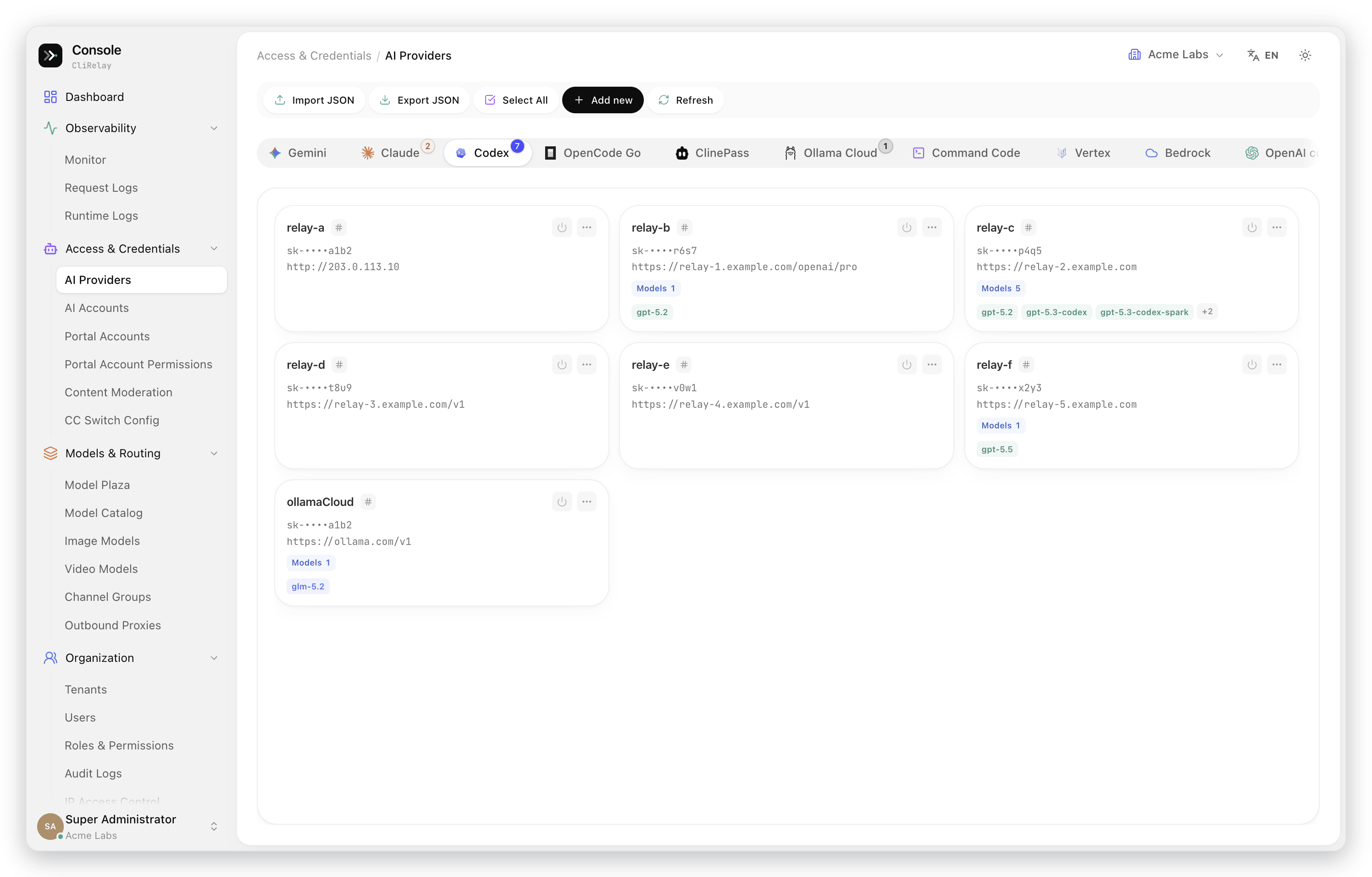The image size is (1372, 877).
Task: Open more options menu for relay-f
Action: [1277, 365]
